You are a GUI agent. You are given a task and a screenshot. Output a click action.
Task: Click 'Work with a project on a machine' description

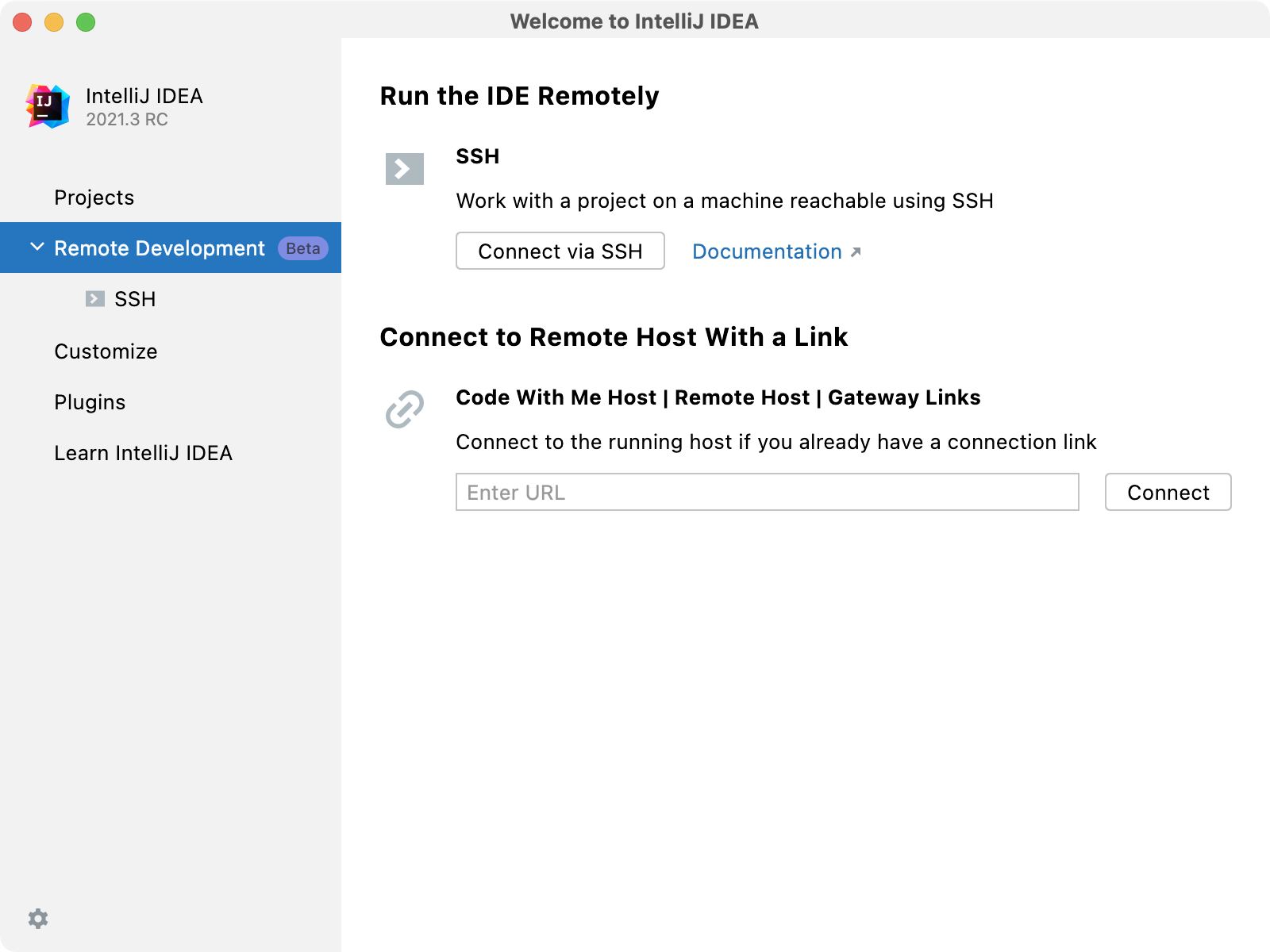[725, 201]
